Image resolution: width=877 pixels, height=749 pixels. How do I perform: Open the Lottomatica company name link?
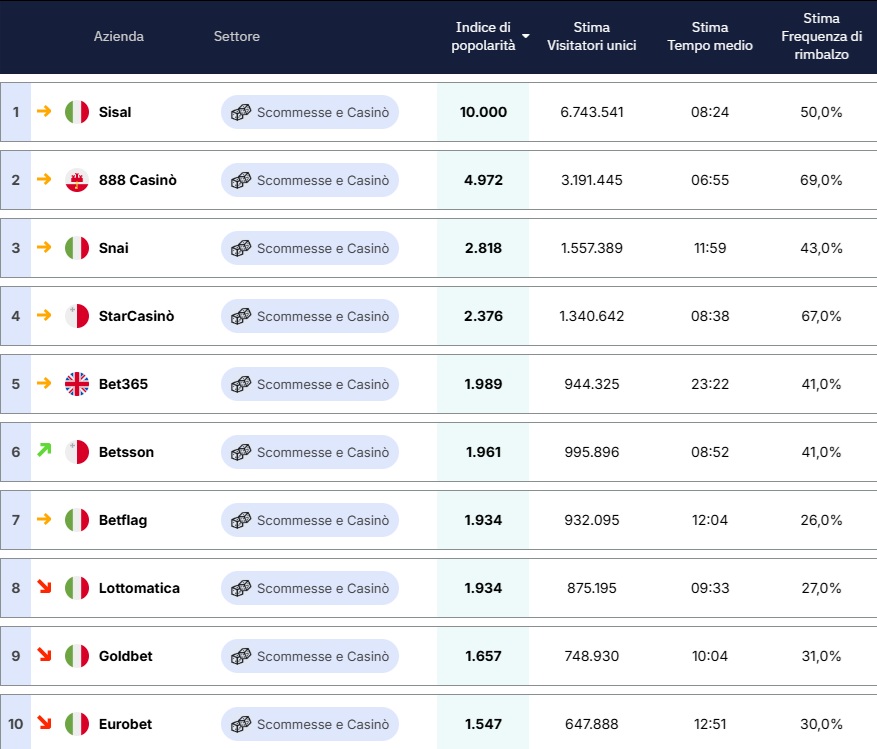pos(139,588)
